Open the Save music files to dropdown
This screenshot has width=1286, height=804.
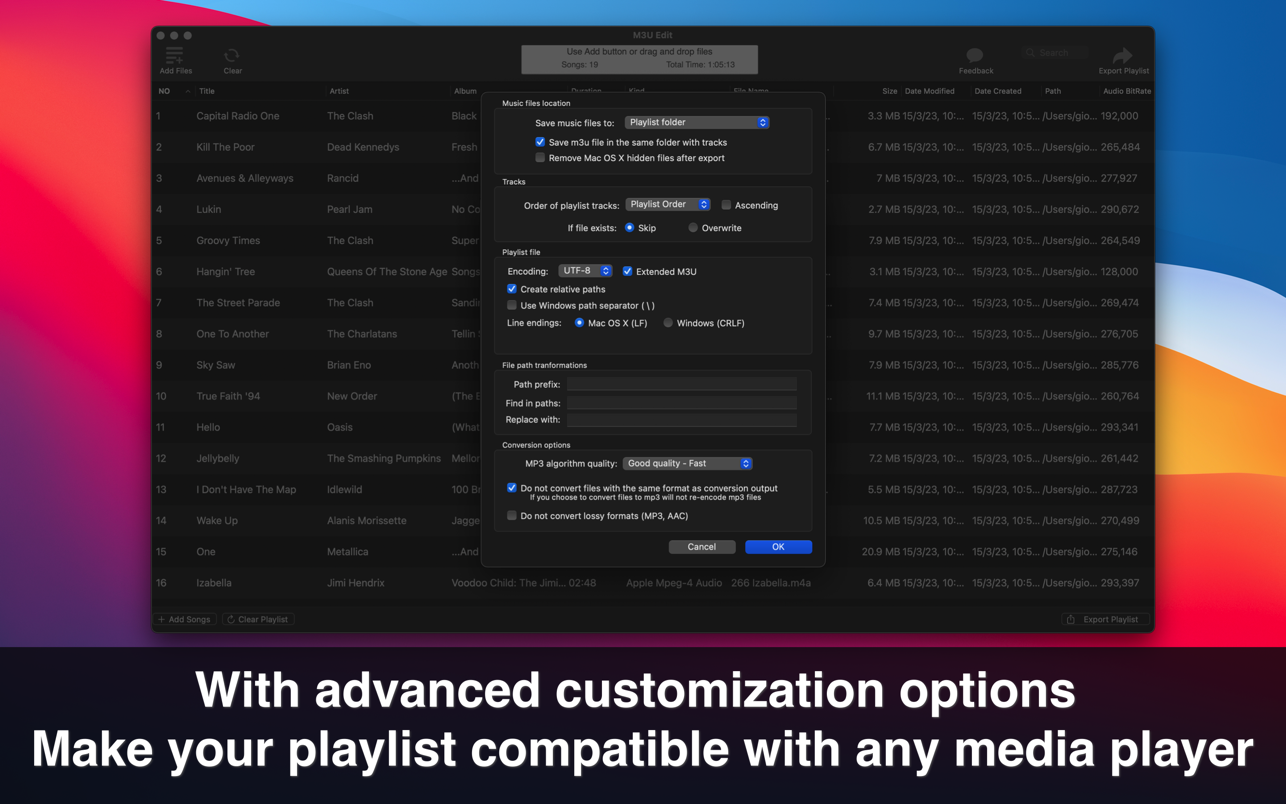pyautogui.click(x=696, y=122)
